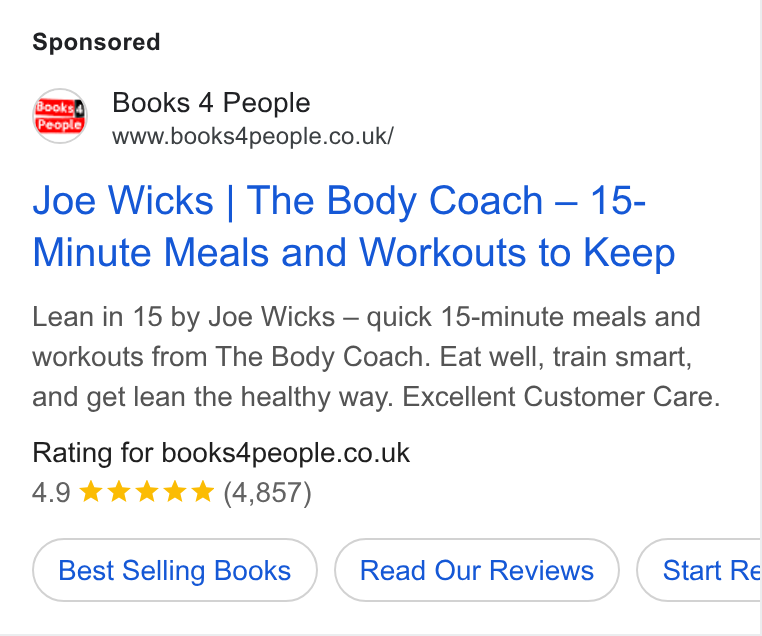Viewport: 762px width, 636px height.
Task: Click the 4.9 rating score
Action: (52, 492)
